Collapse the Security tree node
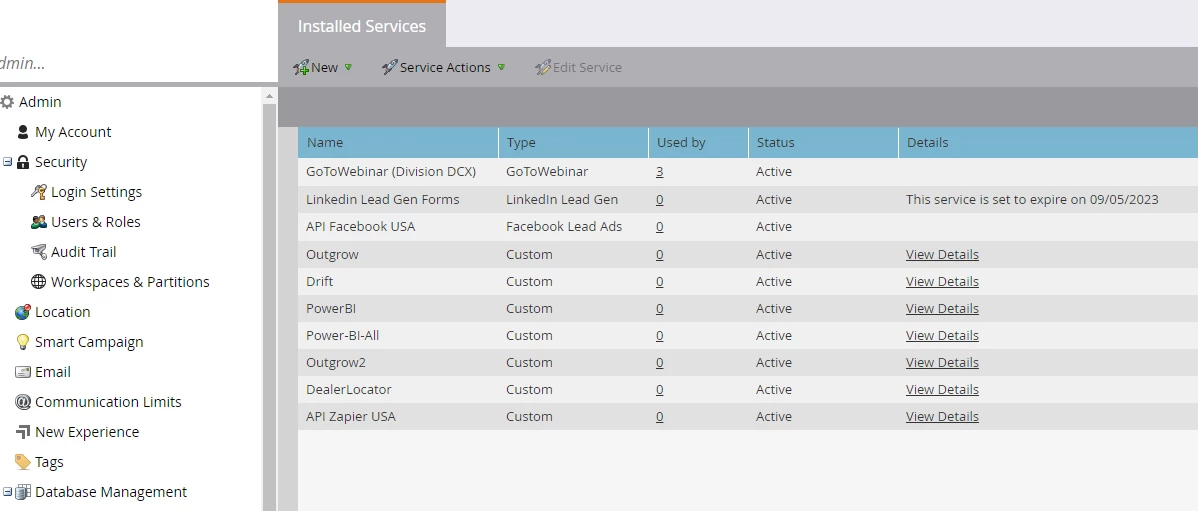Viewport: 1198px width, 511px height. (8, 162)
